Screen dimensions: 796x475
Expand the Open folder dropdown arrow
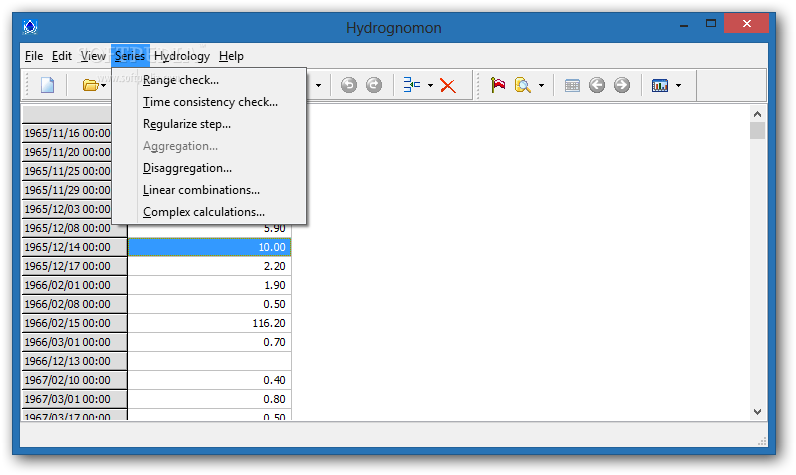(x=104, y=86)
